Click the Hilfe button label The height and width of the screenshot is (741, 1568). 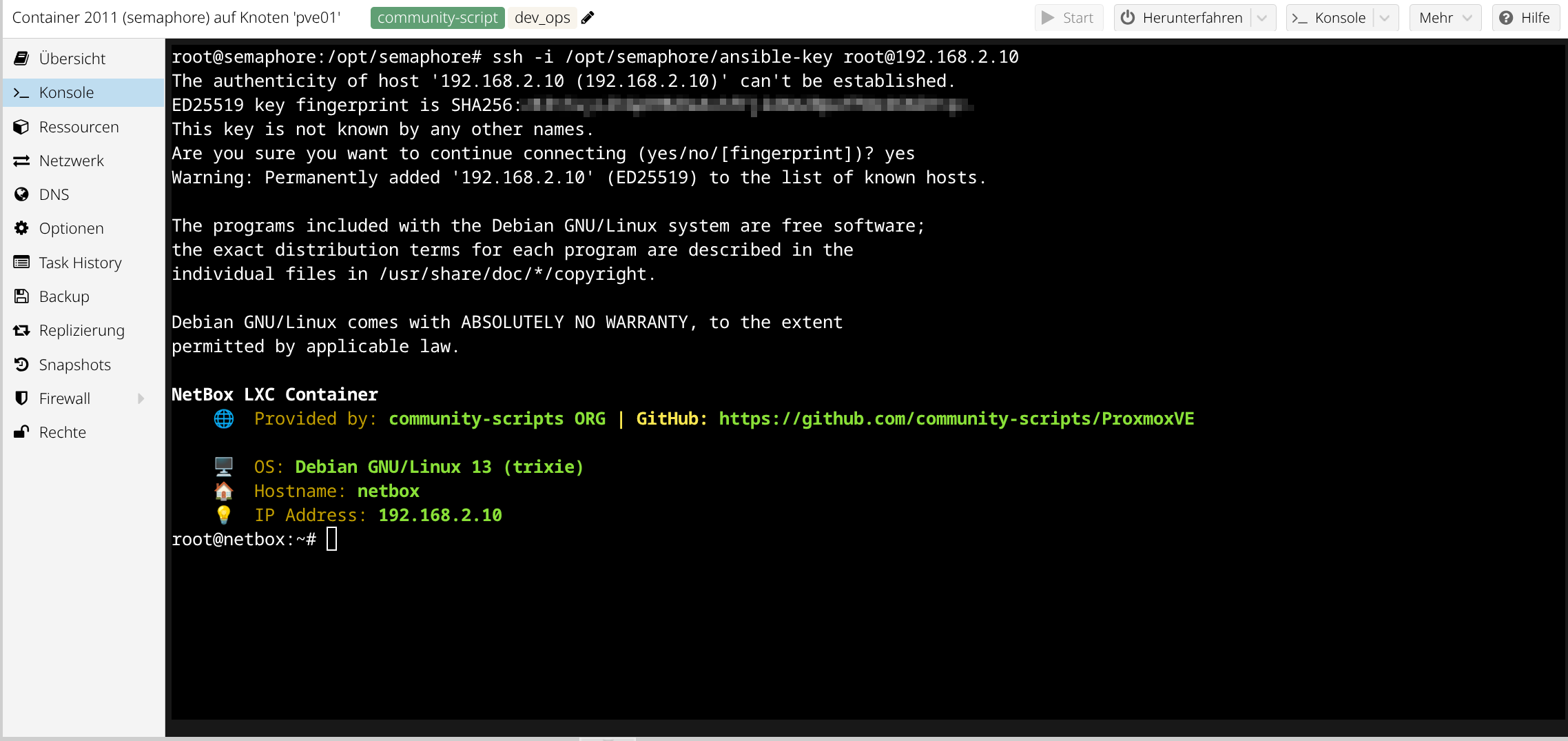[x=1535, y=18]
